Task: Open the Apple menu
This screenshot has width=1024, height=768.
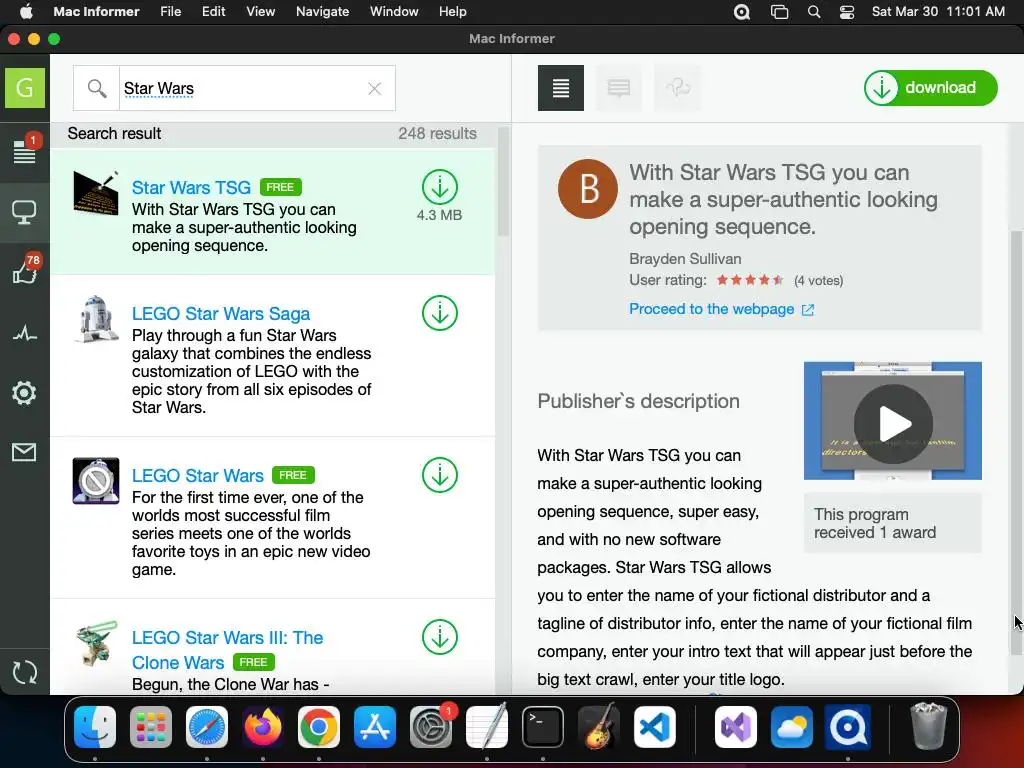Action: (26, 12)
